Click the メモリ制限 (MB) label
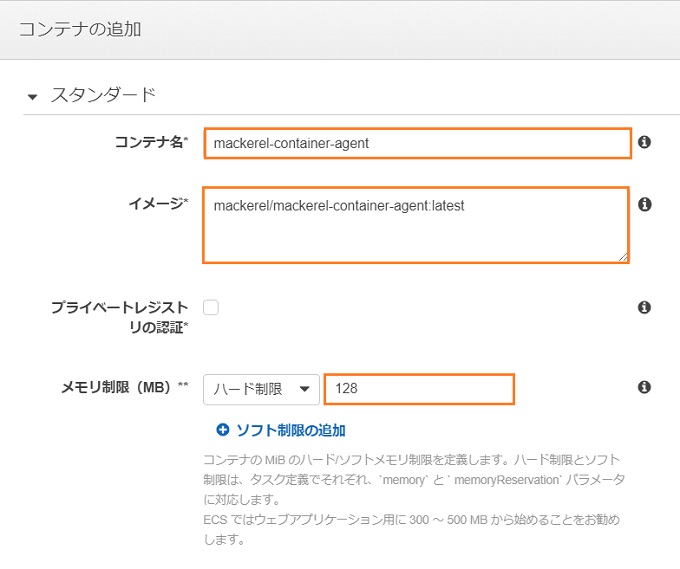Image resolution: width=680 pixels, height=569 pixels. click(x=125, y=387)
